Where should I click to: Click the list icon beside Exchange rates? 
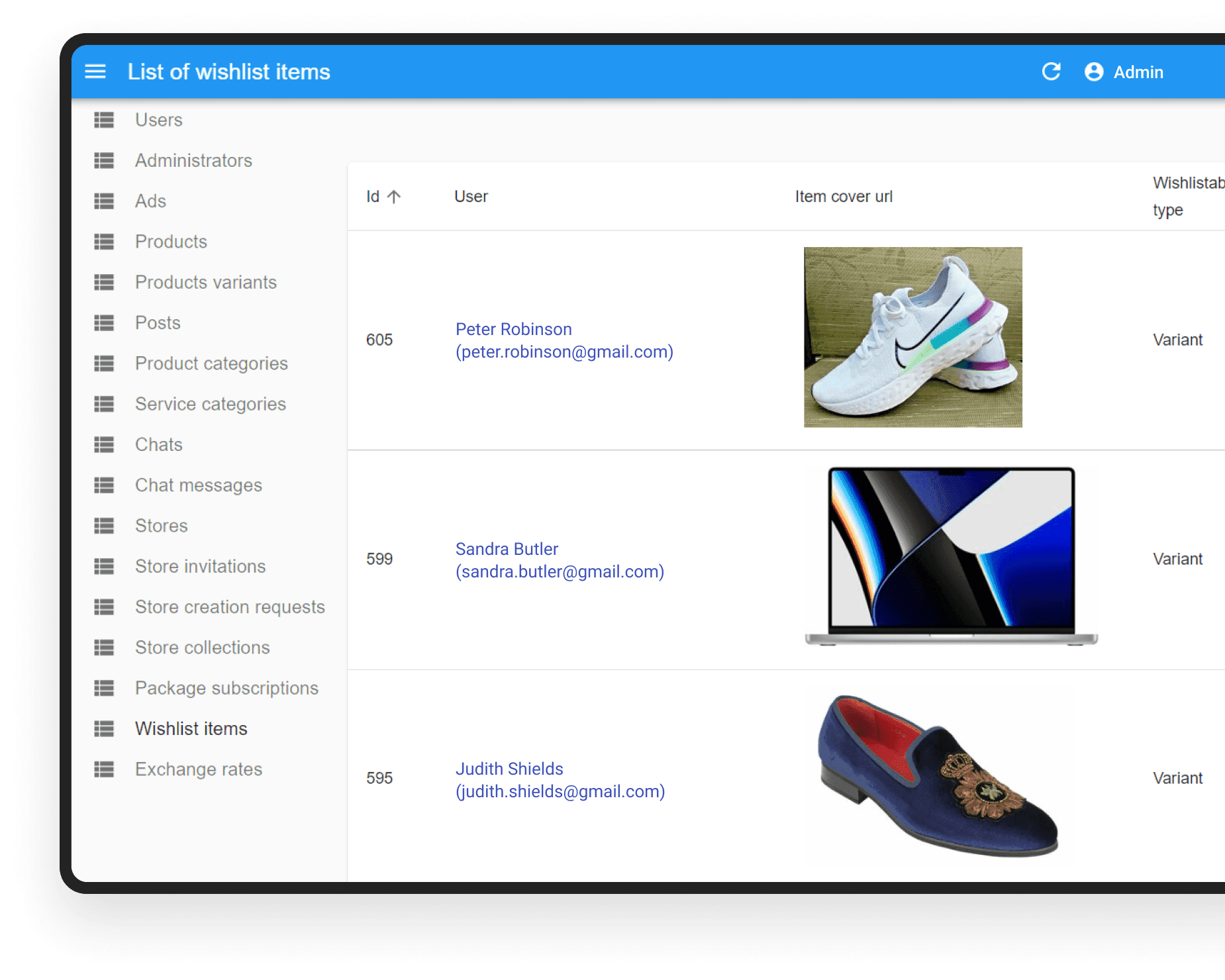tap(104, 769)
